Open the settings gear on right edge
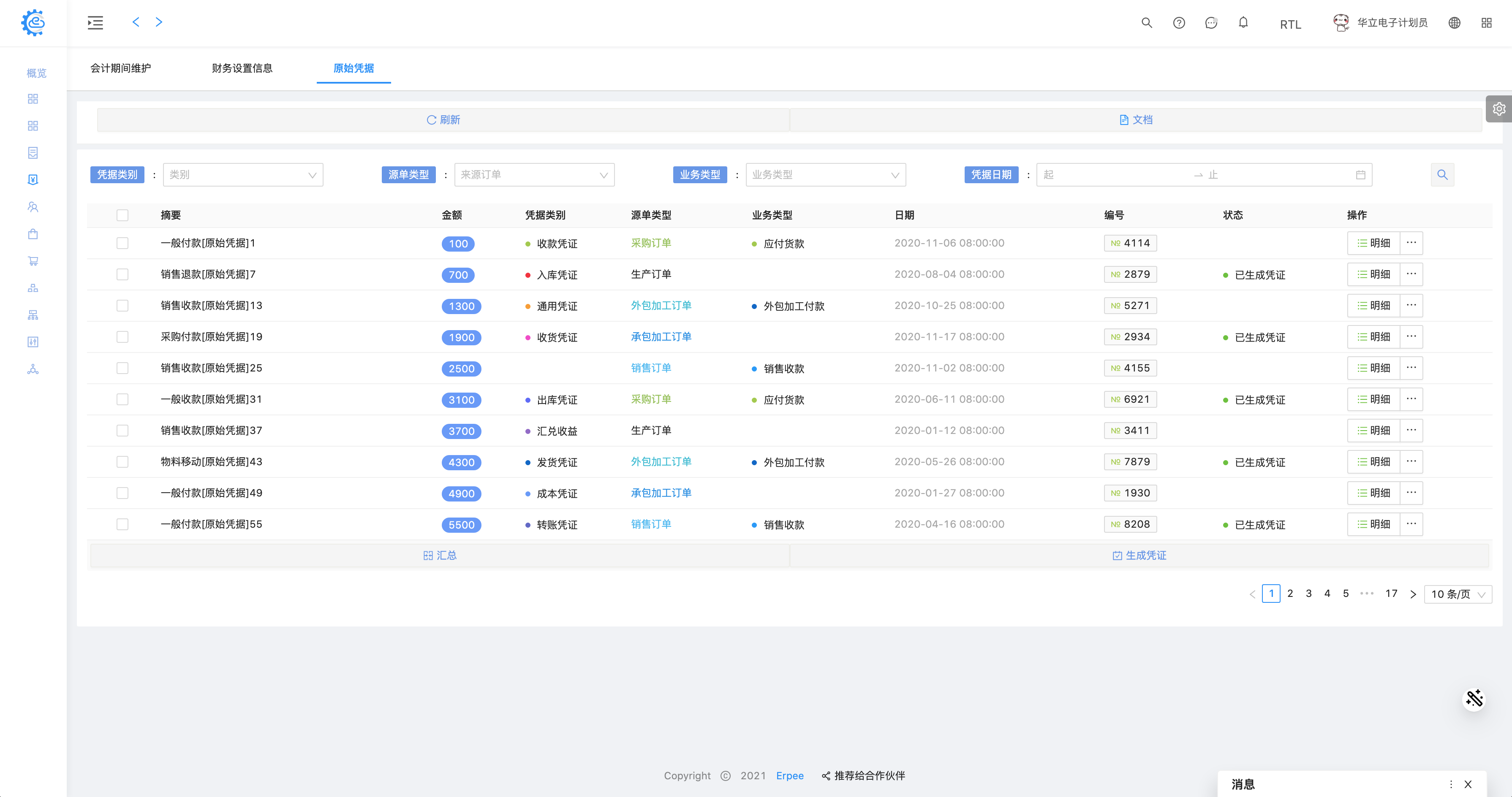1512x797 pixels. point(1498,109)
